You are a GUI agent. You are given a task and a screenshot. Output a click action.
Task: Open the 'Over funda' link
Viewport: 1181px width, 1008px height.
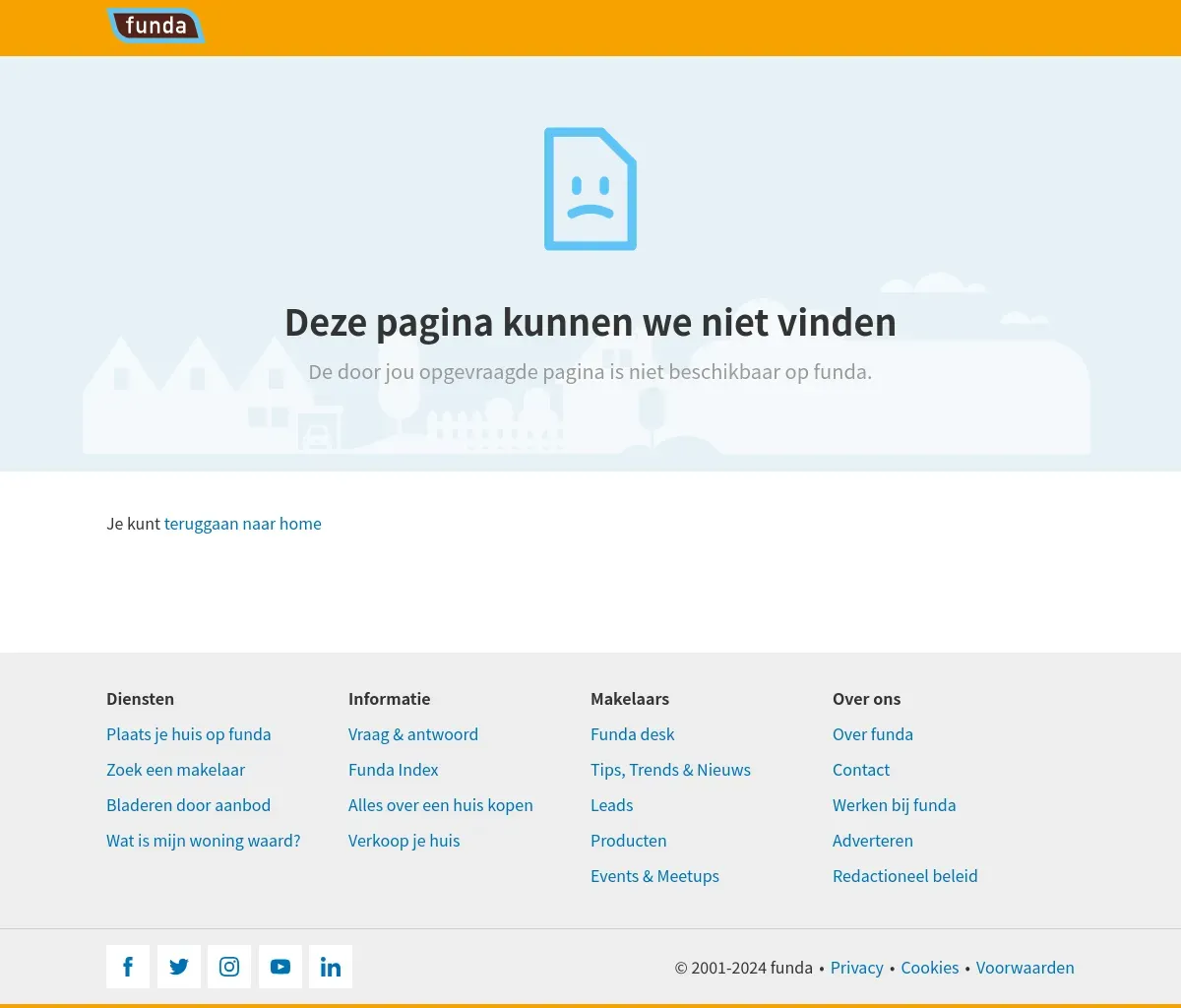873,734
